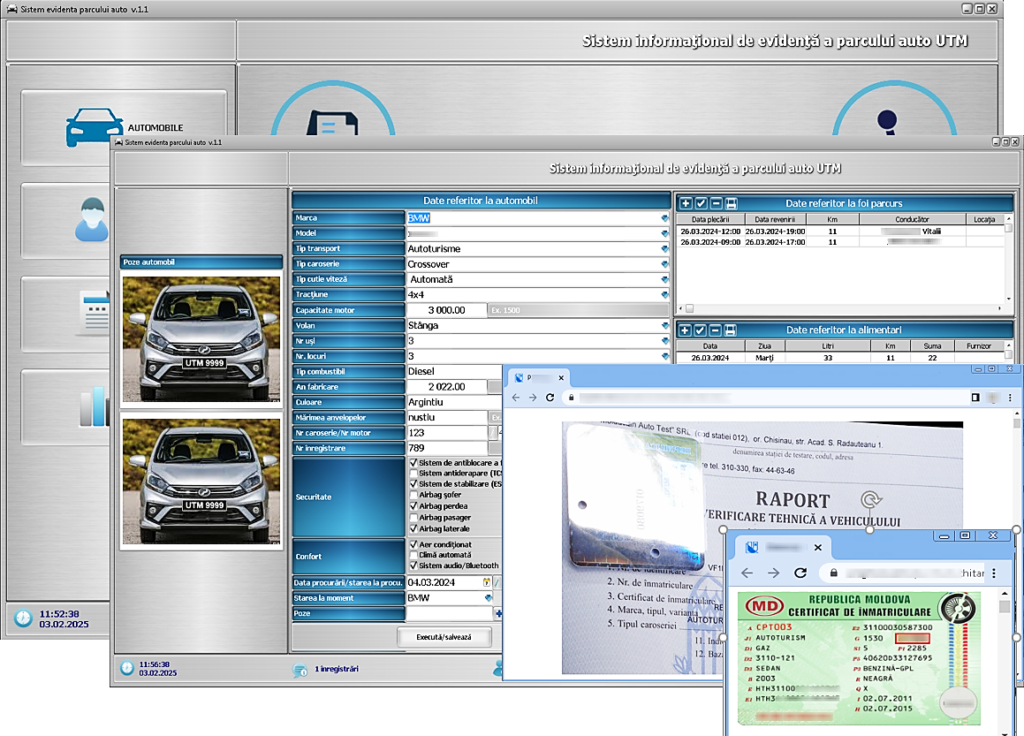Click the Capacitate motor field showing 3 000.00

click(447, 310)
